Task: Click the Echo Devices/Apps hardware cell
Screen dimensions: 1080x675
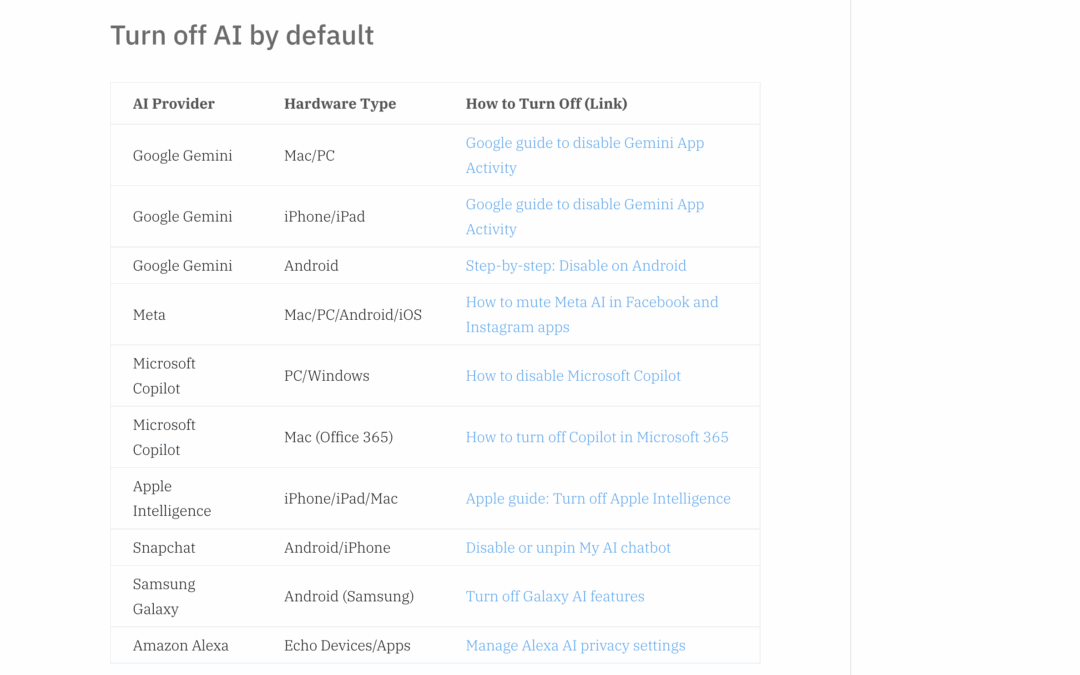Action: tap(346, 645)
